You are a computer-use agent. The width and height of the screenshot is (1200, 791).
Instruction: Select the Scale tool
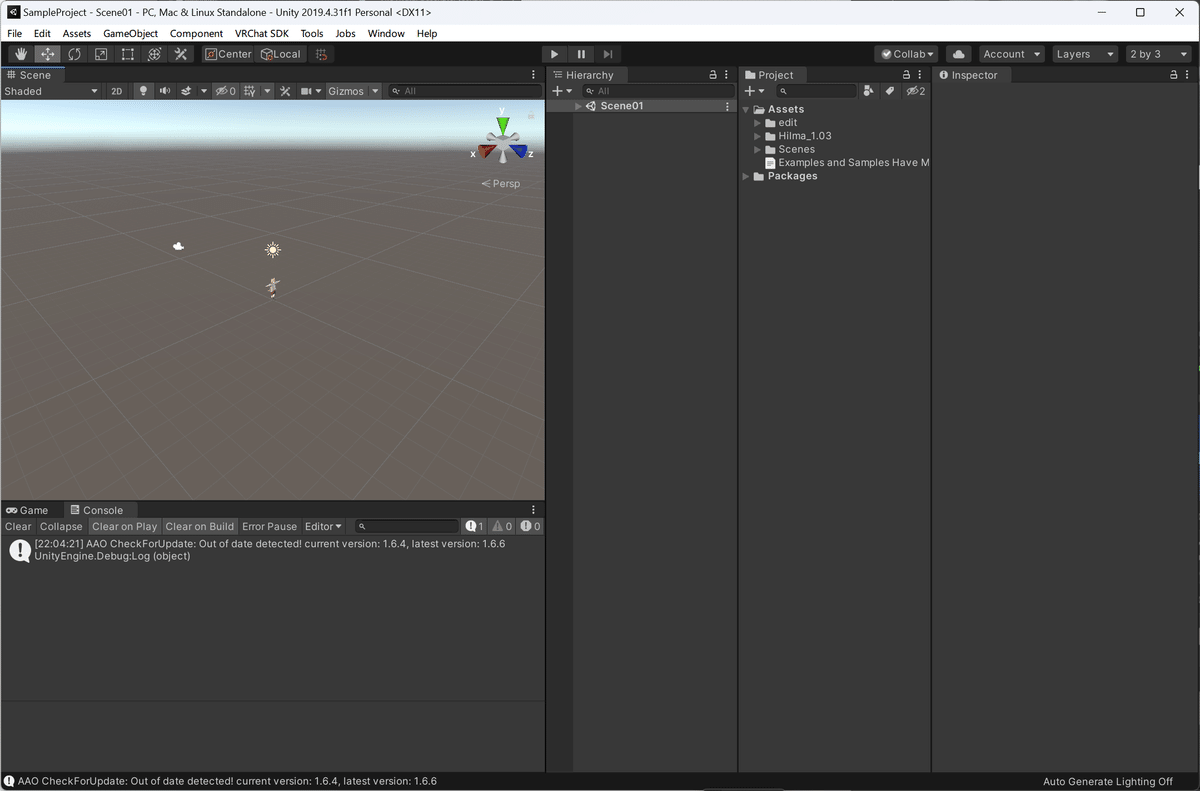point(101,54)
